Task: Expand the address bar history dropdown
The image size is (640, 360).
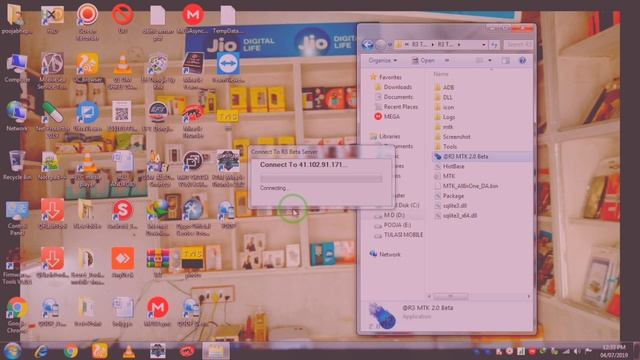Action: tap(484, 44)
